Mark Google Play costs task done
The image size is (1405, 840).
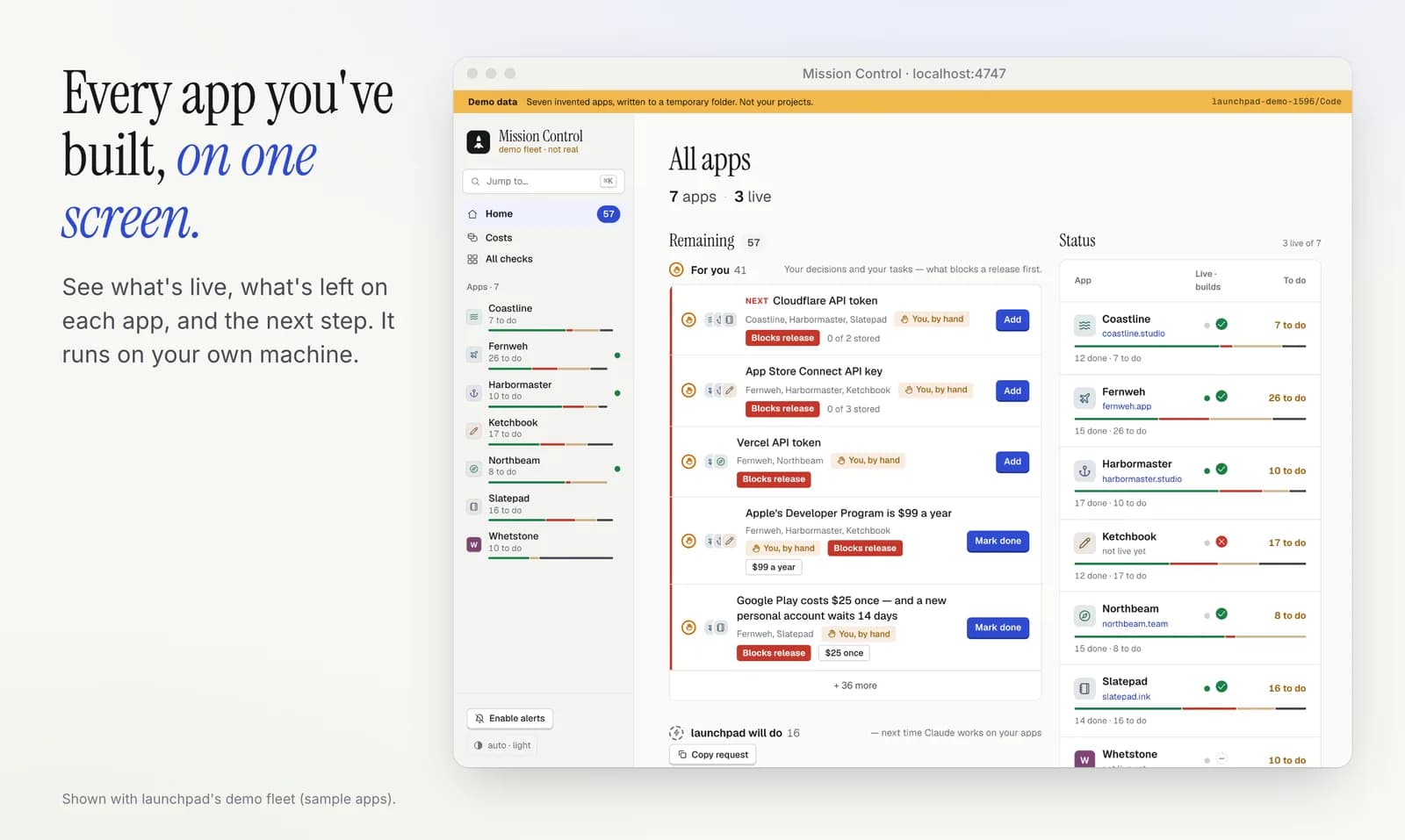[998, 628]
